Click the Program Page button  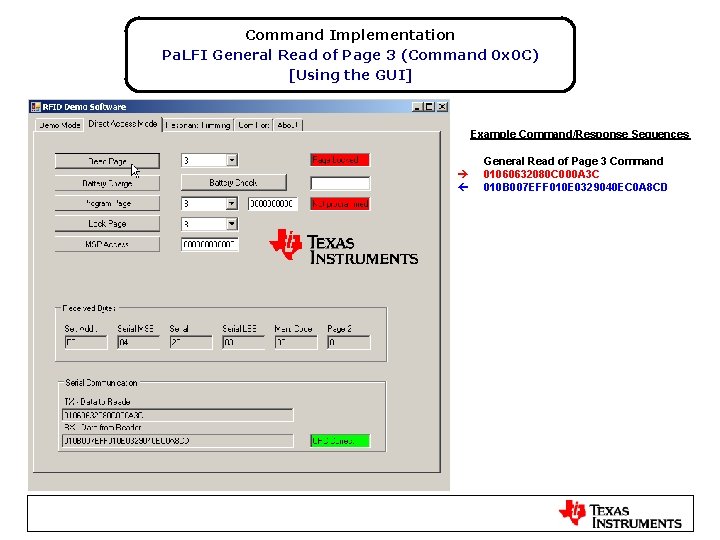[107, 203]
